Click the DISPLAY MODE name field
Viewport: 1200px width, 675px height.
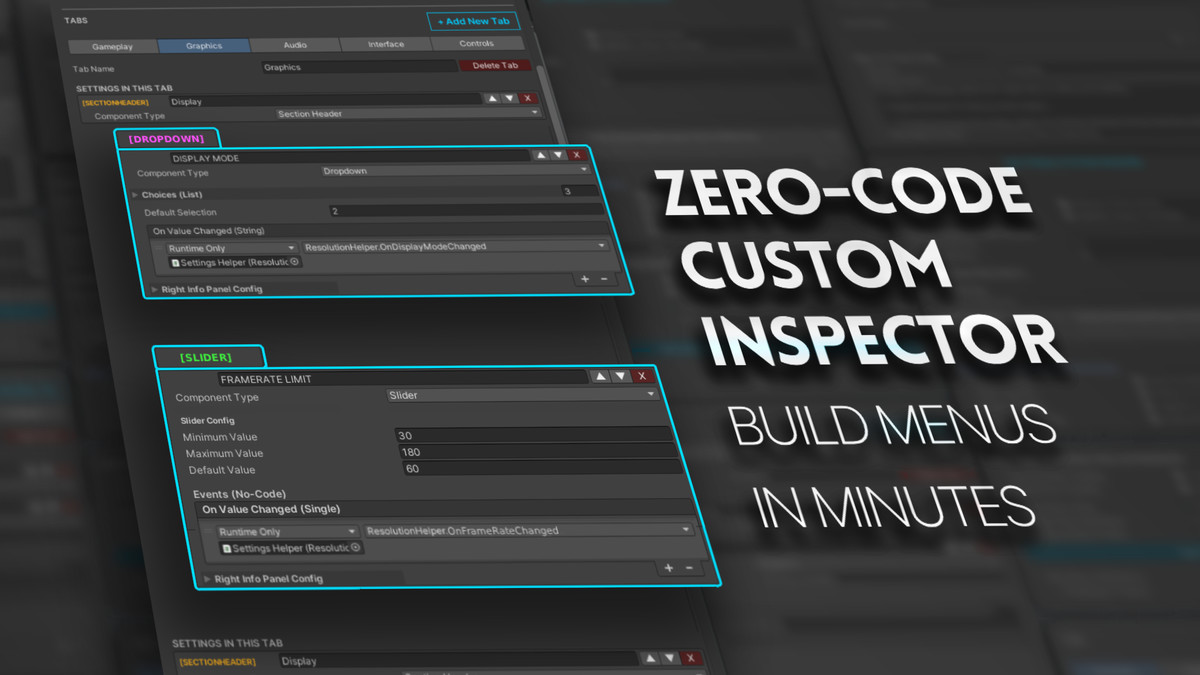349,157
